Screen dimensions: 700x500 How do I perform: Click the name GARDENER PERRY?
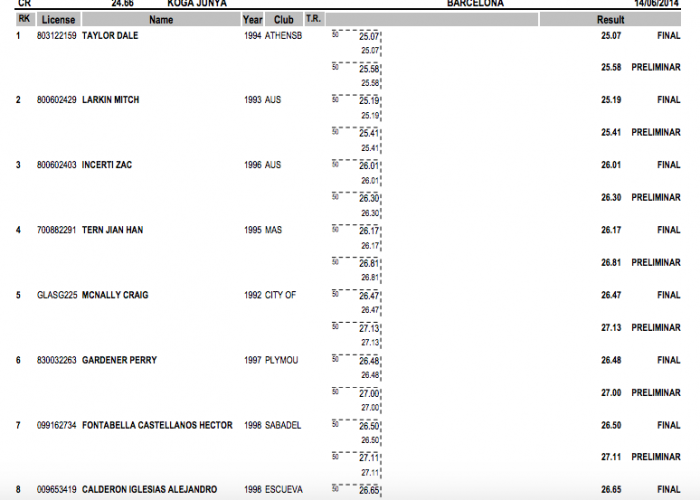pyautogui.click(x=120, y=360)
